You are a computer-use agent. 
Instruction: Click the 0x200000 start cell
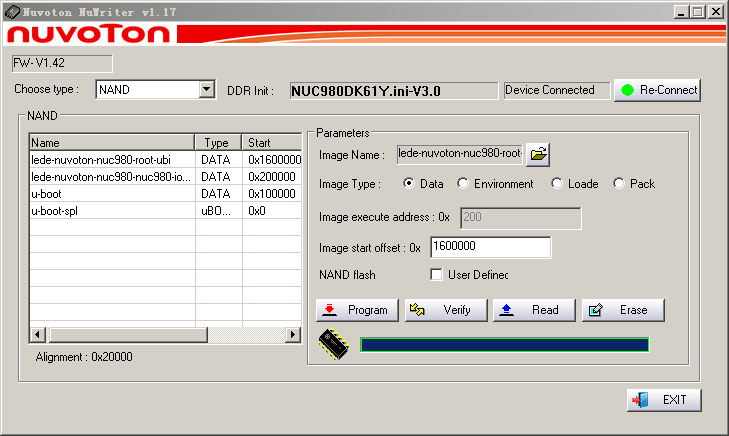click(272, 177)
